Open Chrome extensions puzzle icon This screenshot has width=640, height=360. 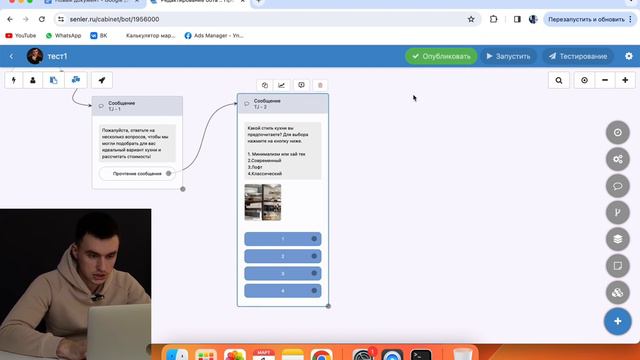click(x=493, y=19)
